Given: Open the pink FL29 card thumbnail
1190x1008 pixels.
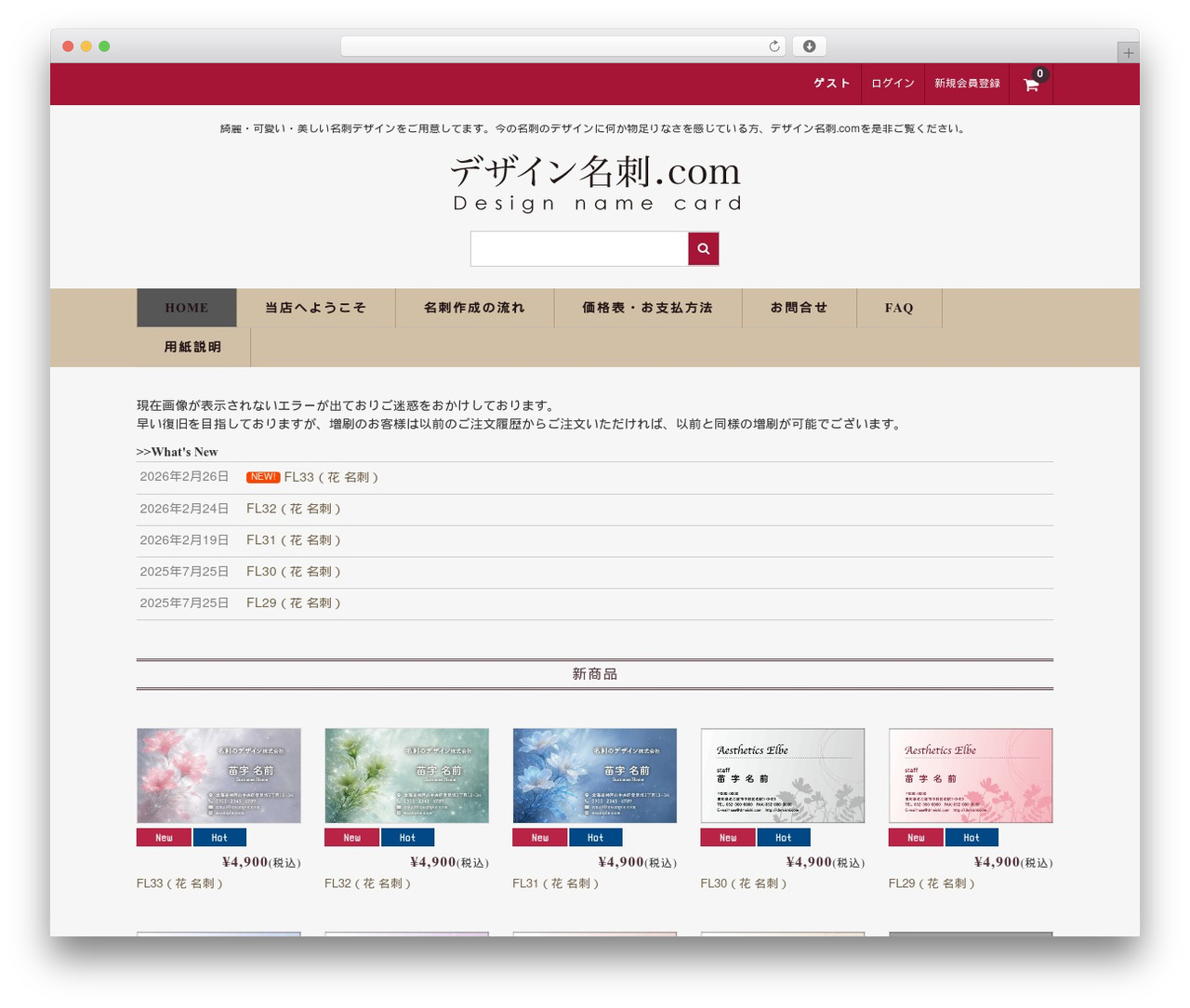Looking at the screenshot, I should (971, 776).
